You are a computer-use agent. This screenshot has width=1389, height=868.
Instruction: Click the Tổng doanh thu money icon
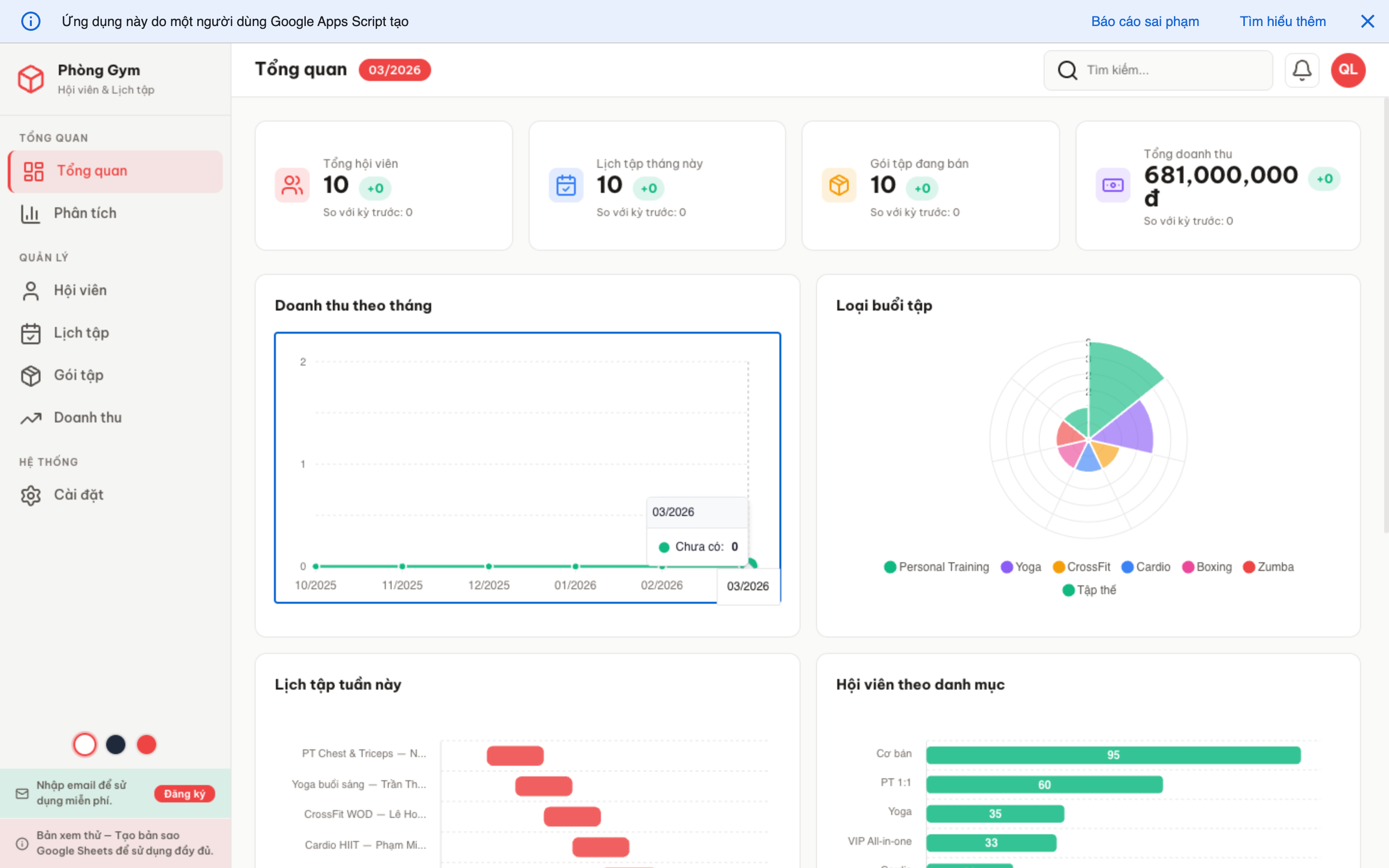click(1112, 185)
